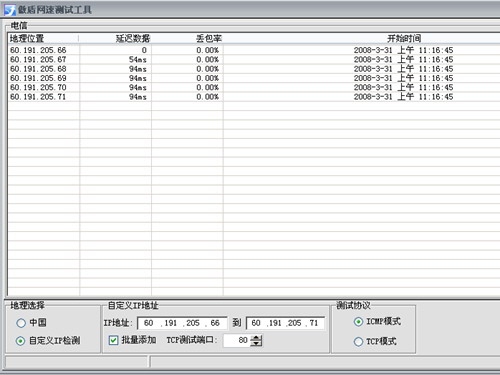The width and height of the screenshot is (500, 375).
Task: Sort by 开始时间 column header
Action: click(x=362, y=38)
